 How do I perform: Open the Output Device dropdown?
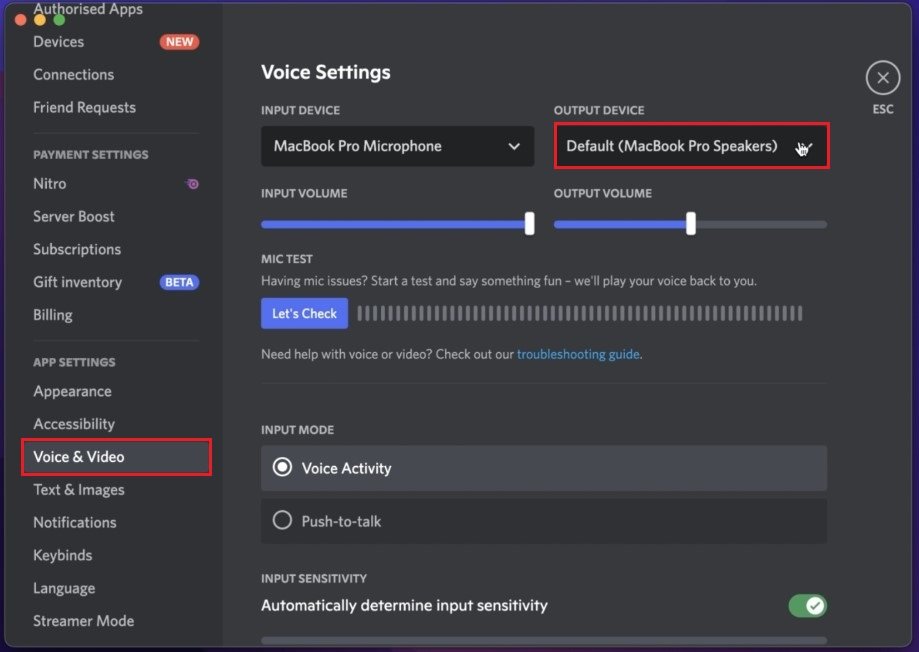point(690,146)
